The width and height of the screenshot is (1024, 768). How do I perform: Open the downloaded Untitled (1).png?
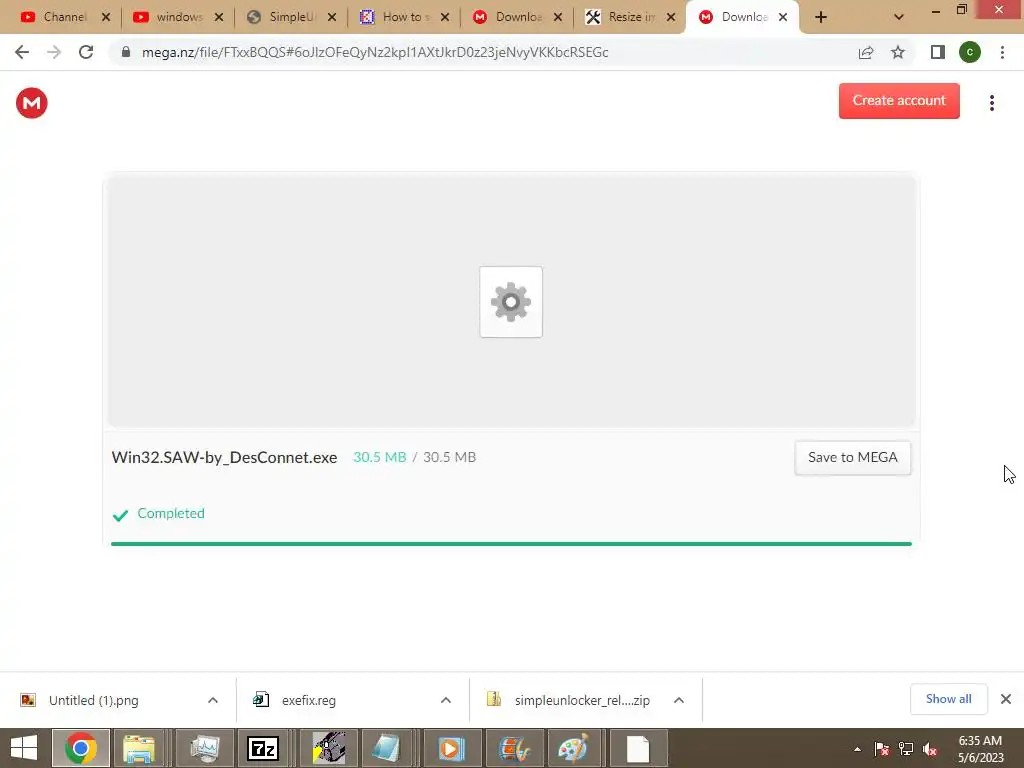click(93, 700)
